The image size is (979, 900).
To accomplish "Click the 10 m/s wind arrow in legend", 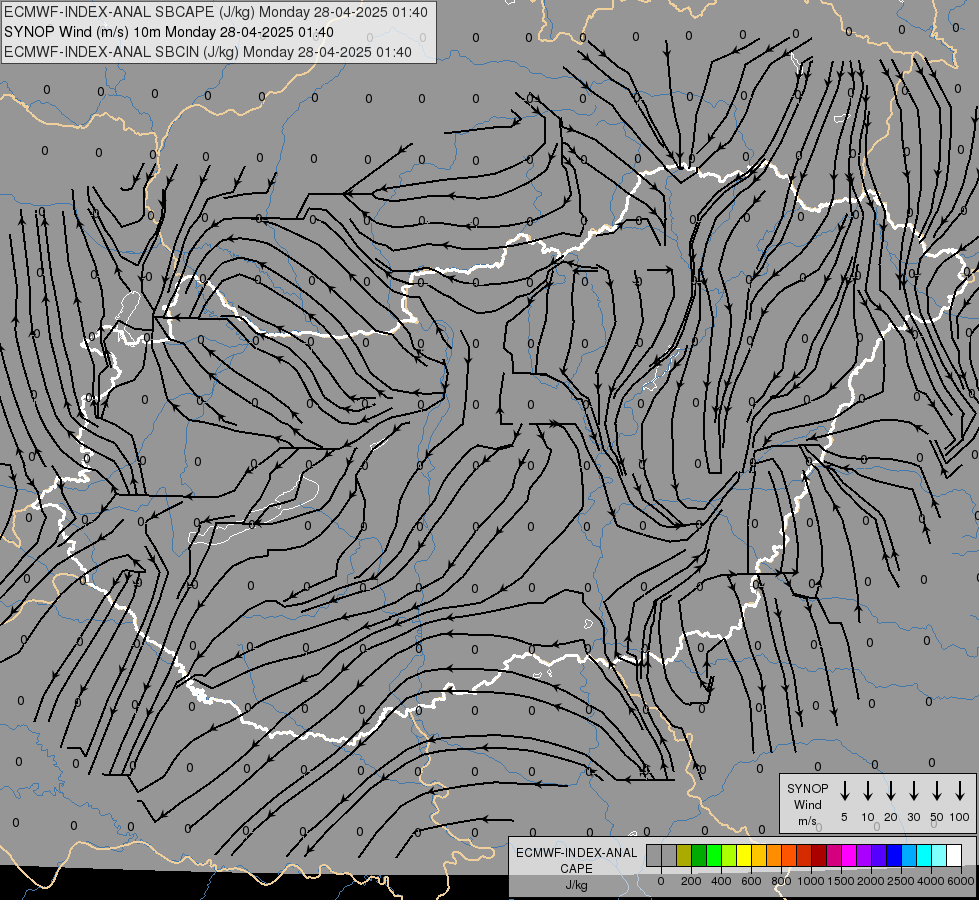I will point(868,791).
